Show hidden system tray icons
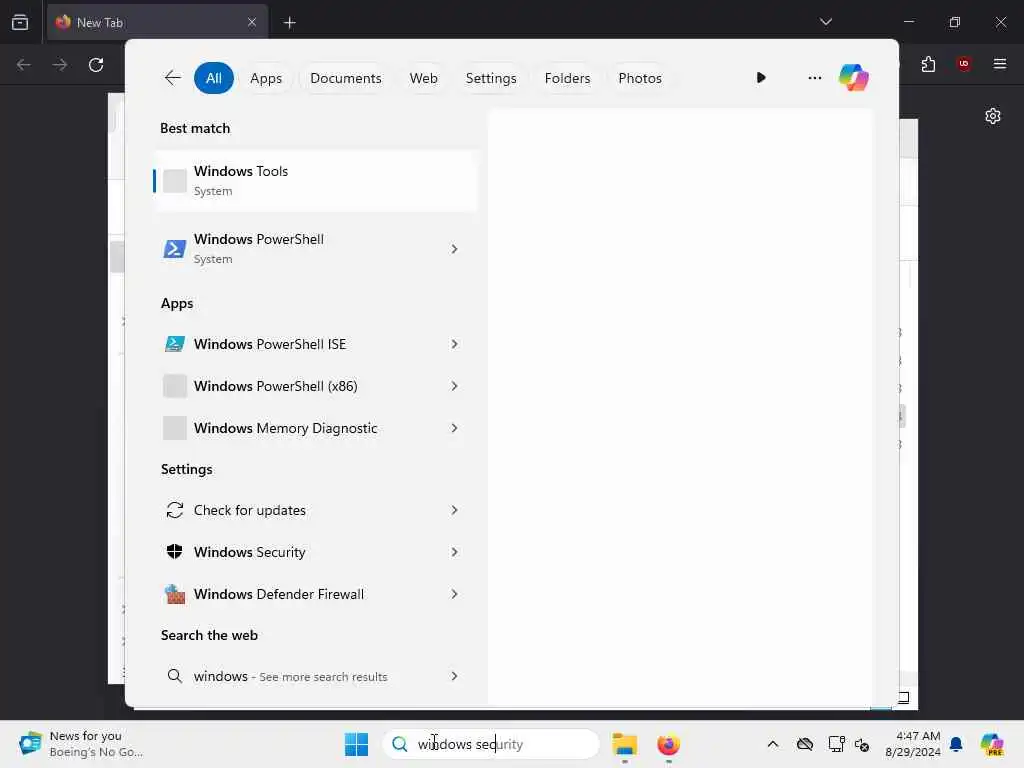The height and width of the screenshot is (768, 1024). [773, 744]
